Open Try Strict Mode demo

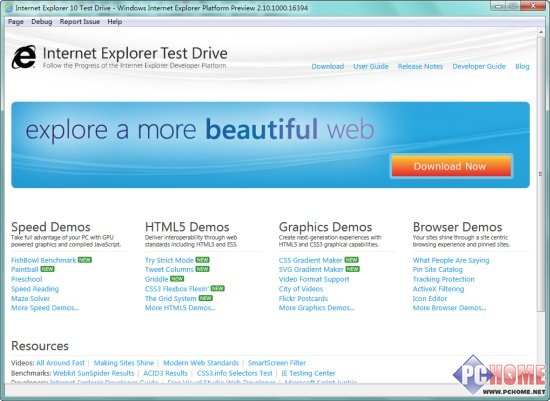pyautogui.click(x=169, y=260)
